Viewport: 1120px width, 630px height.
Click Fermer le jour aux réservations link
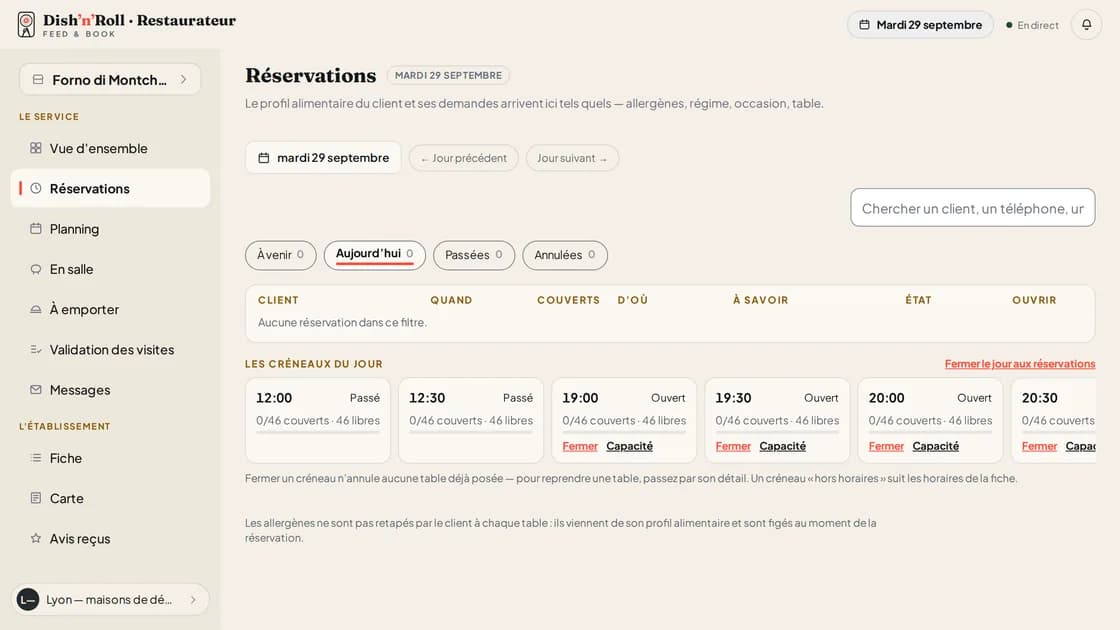pyautogui.click(x=1019, y=364)
